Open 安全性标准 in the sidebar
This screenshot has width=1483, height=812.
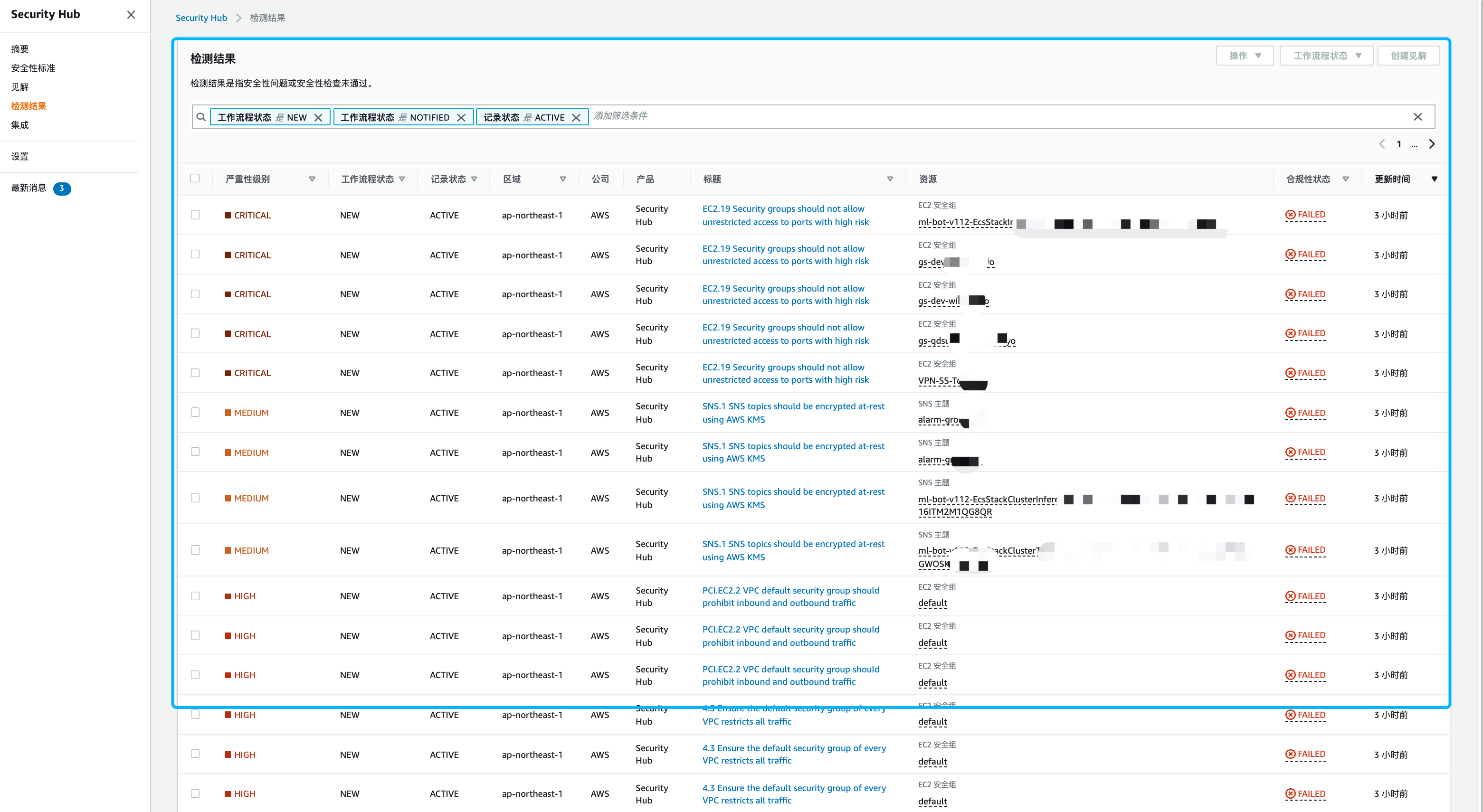[x=33, y=68]
